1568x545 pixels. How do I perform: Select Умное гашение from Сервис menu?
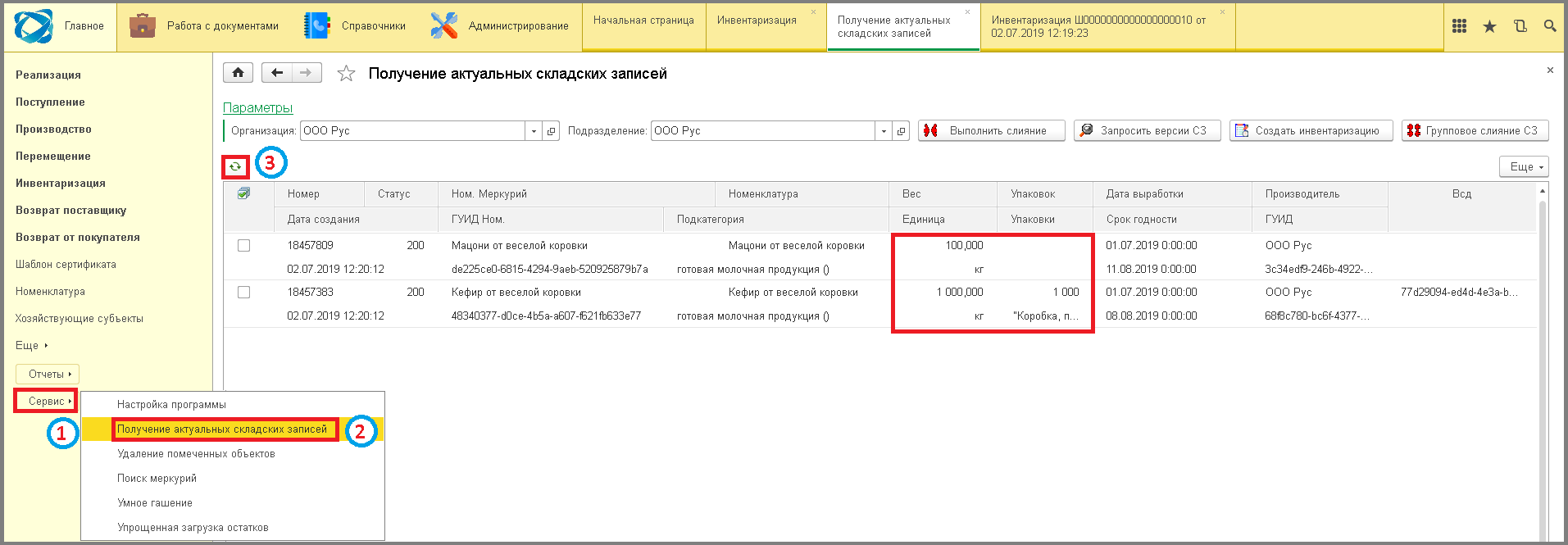pyautogui.click(x=155, y=502)
